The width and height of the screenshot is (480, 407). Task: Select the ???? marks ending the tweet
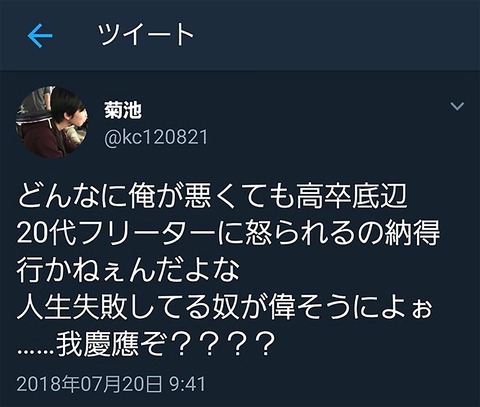click(x=222, y=344)
